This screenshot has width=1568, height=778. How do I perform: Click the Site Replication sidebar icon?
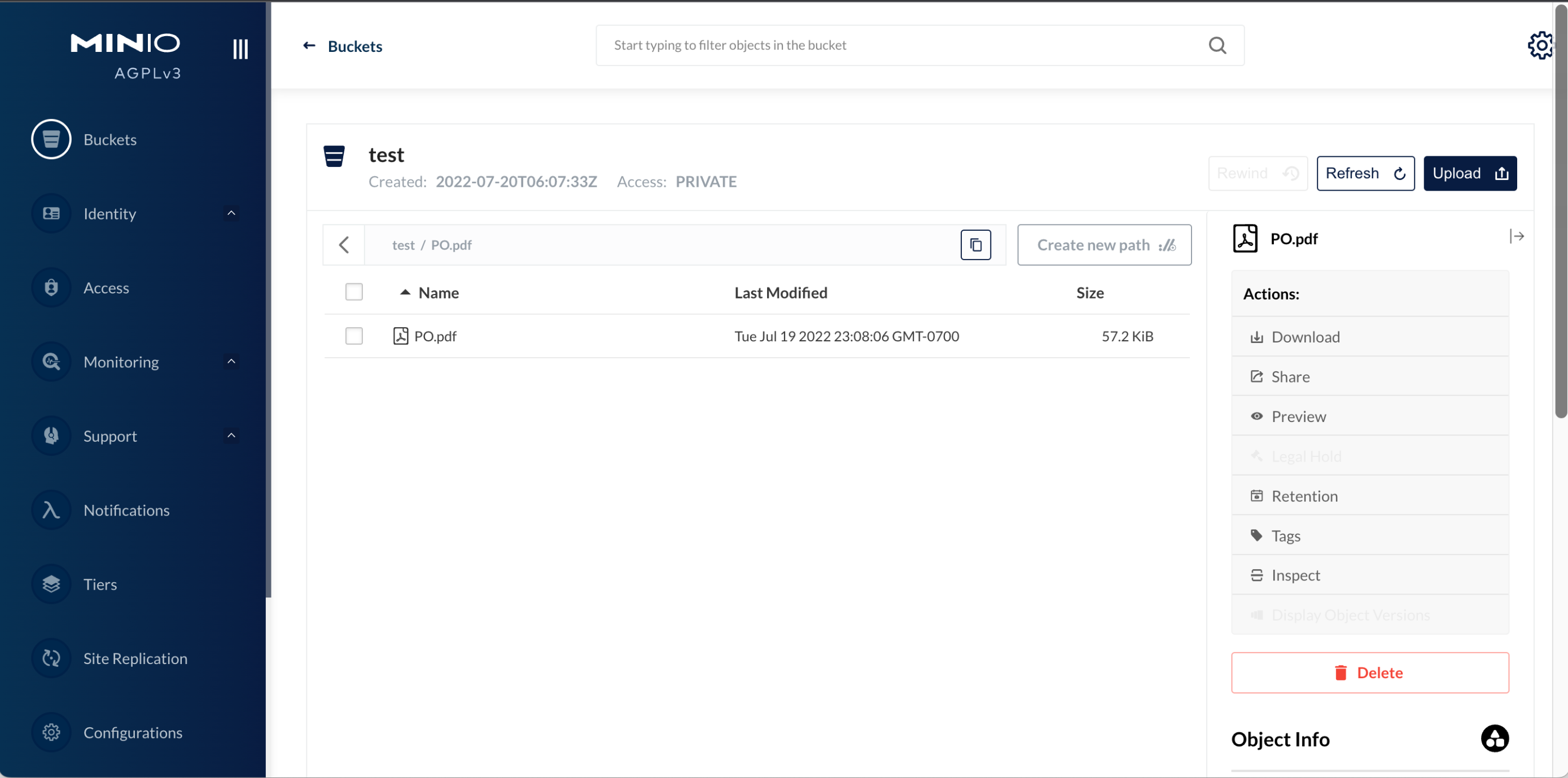[x=51, y=658]
